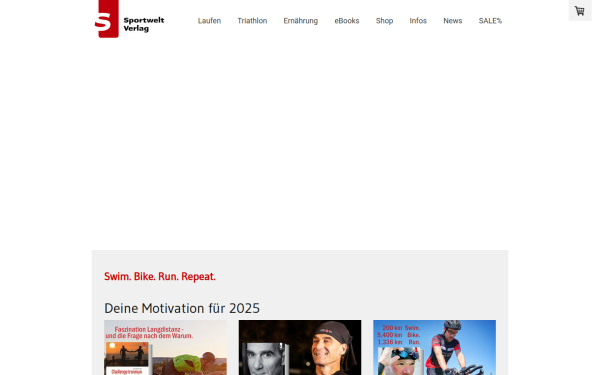Open the '200 km Swim' cyclist thumbnail
This screenshot has height=375, width=600.
pyautogui.click(x=434, y=347)
